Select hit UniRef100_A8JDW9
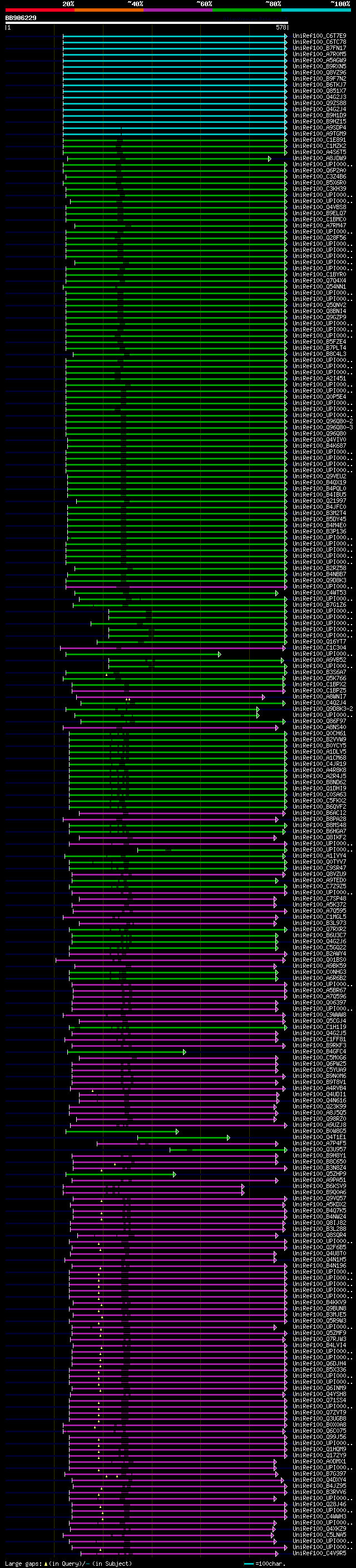356x1568 pixels. pyautogui.click(x=319, y=159)
